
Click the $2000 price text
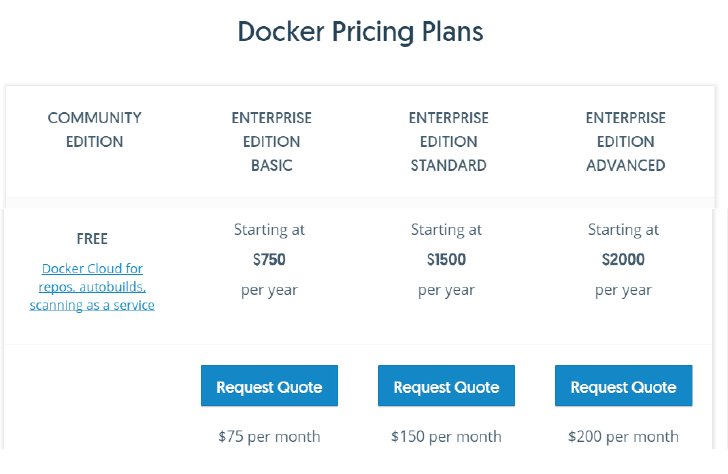623,259
